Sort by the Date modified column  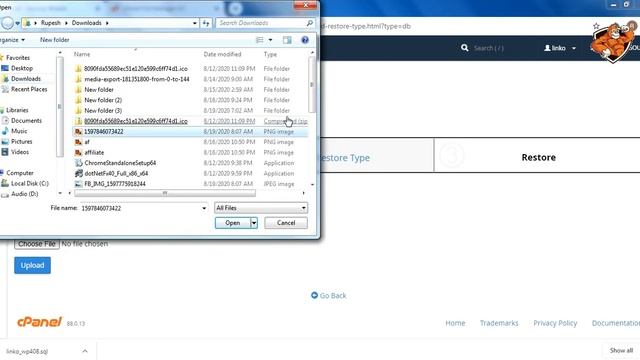click(x=223, y=54)
